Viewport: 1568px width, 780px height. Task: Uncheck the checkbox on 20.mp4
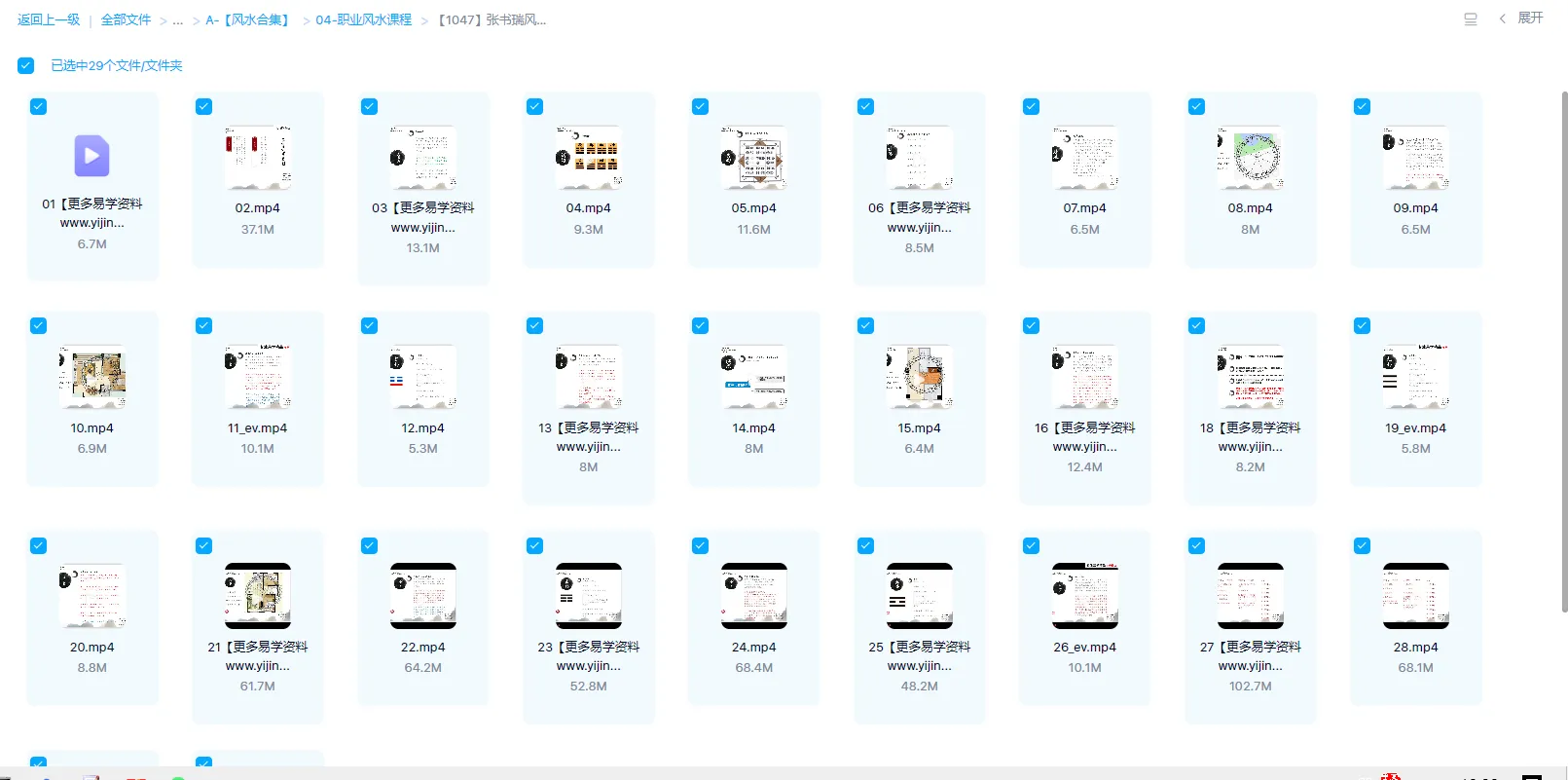(39, 545)
